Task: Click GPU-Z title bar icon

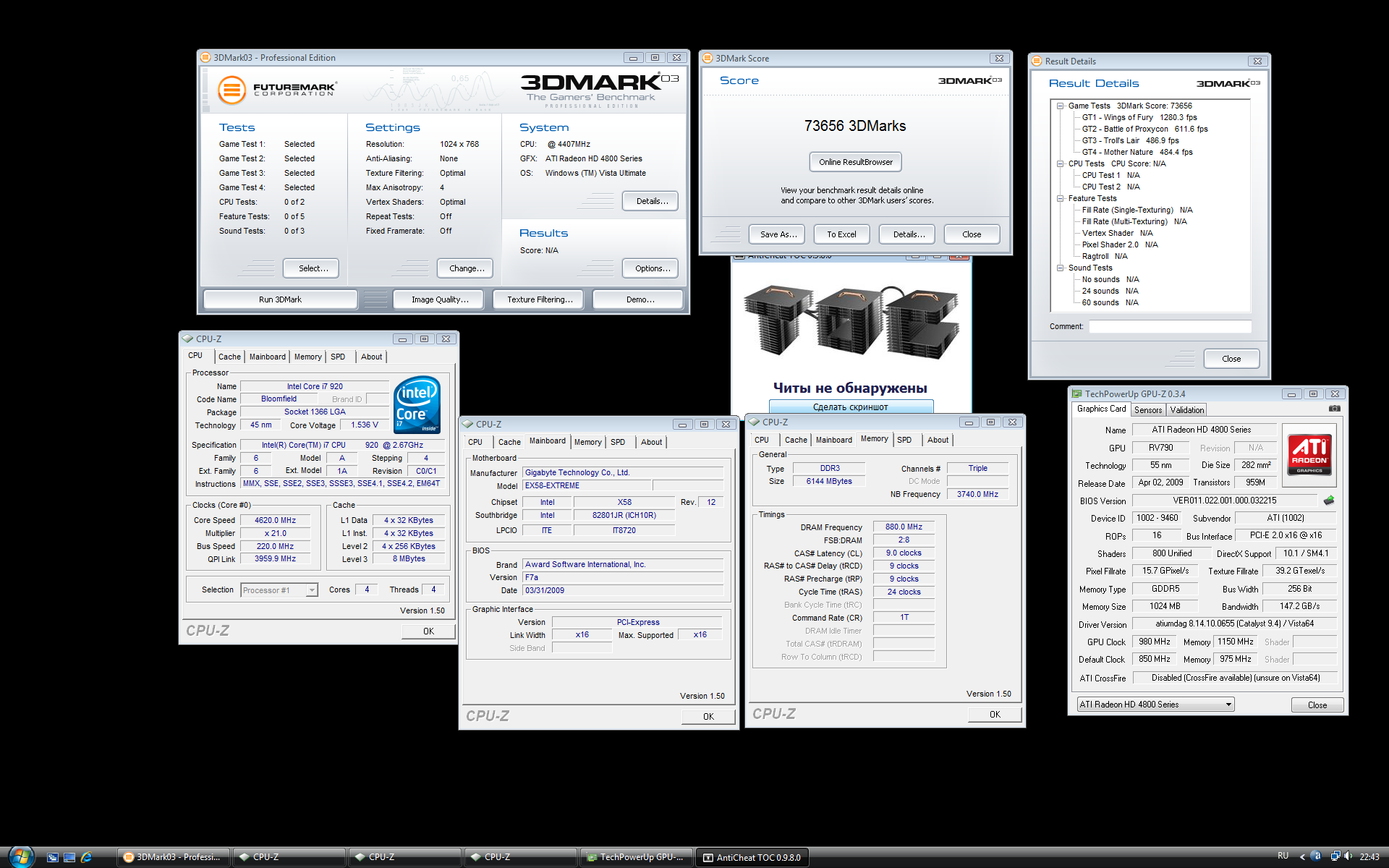Action: (x=1077, y=394)
